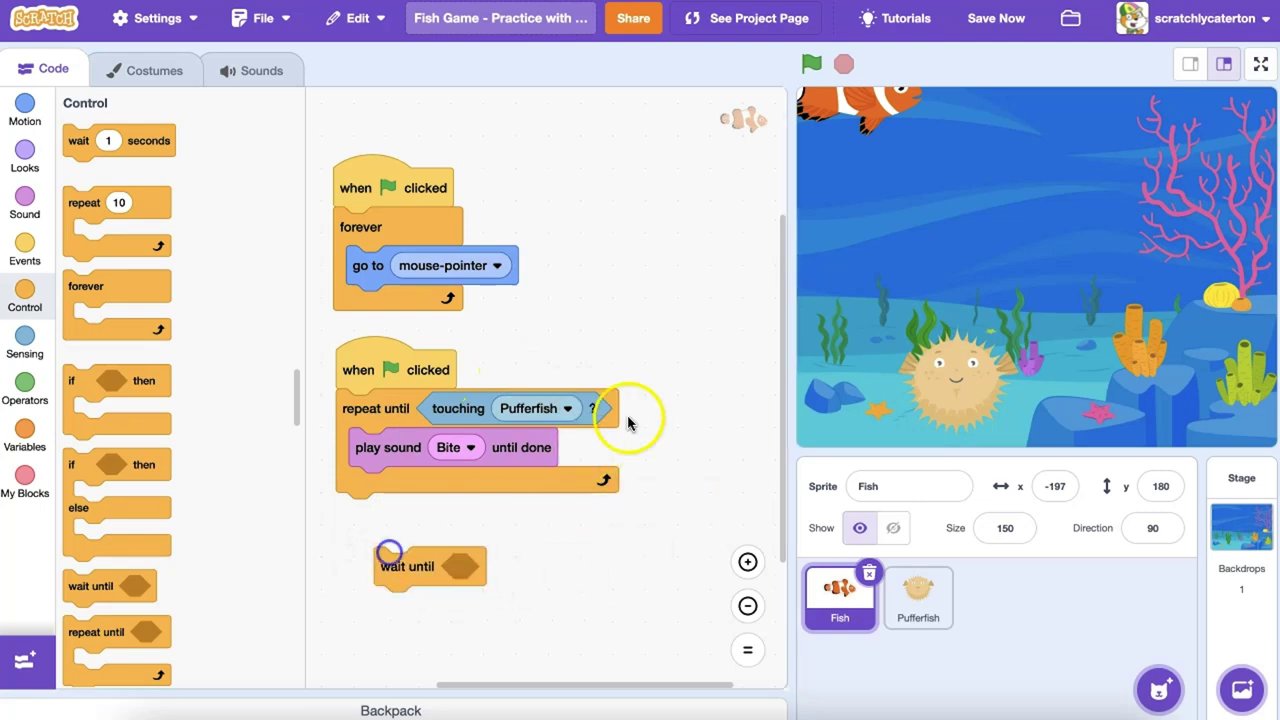Expand the mouse-pointer dropdown in go to block
Screen dimensions: 1280x720
coord(497,266)
